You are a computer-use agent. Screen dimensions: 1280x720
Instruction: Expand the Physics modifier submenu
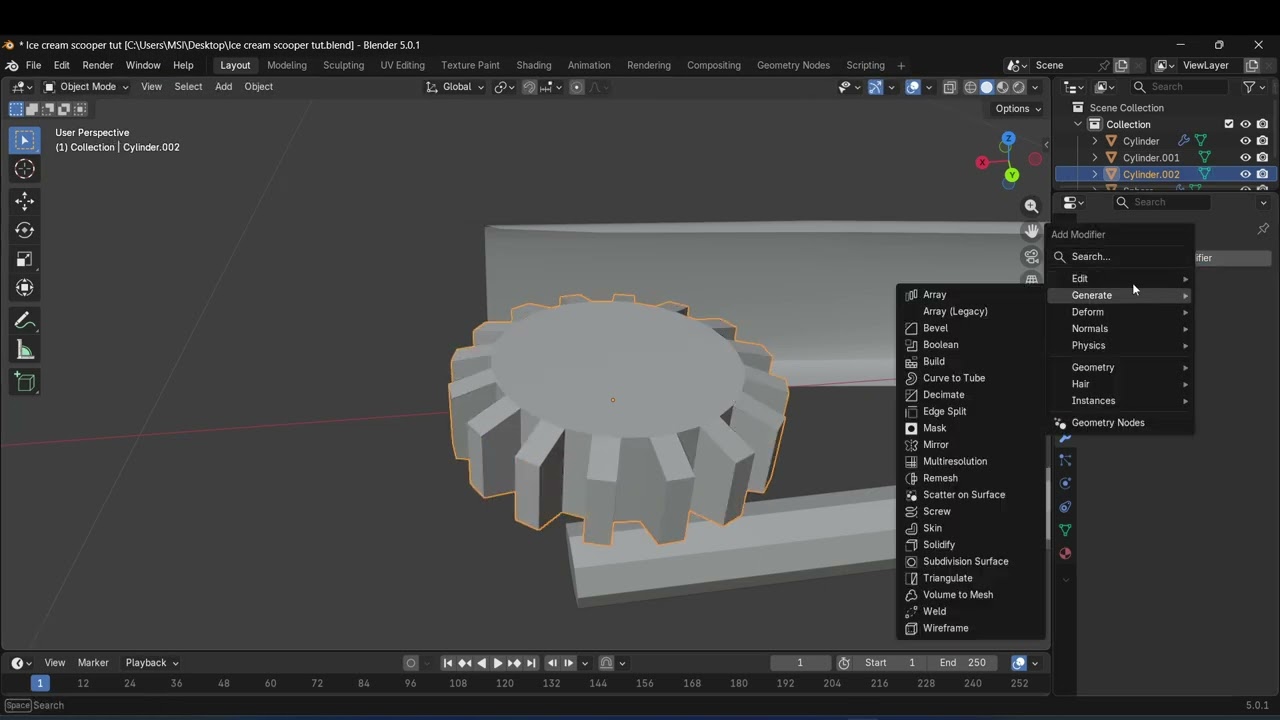pyautogui.click(x=1121, y=346)
